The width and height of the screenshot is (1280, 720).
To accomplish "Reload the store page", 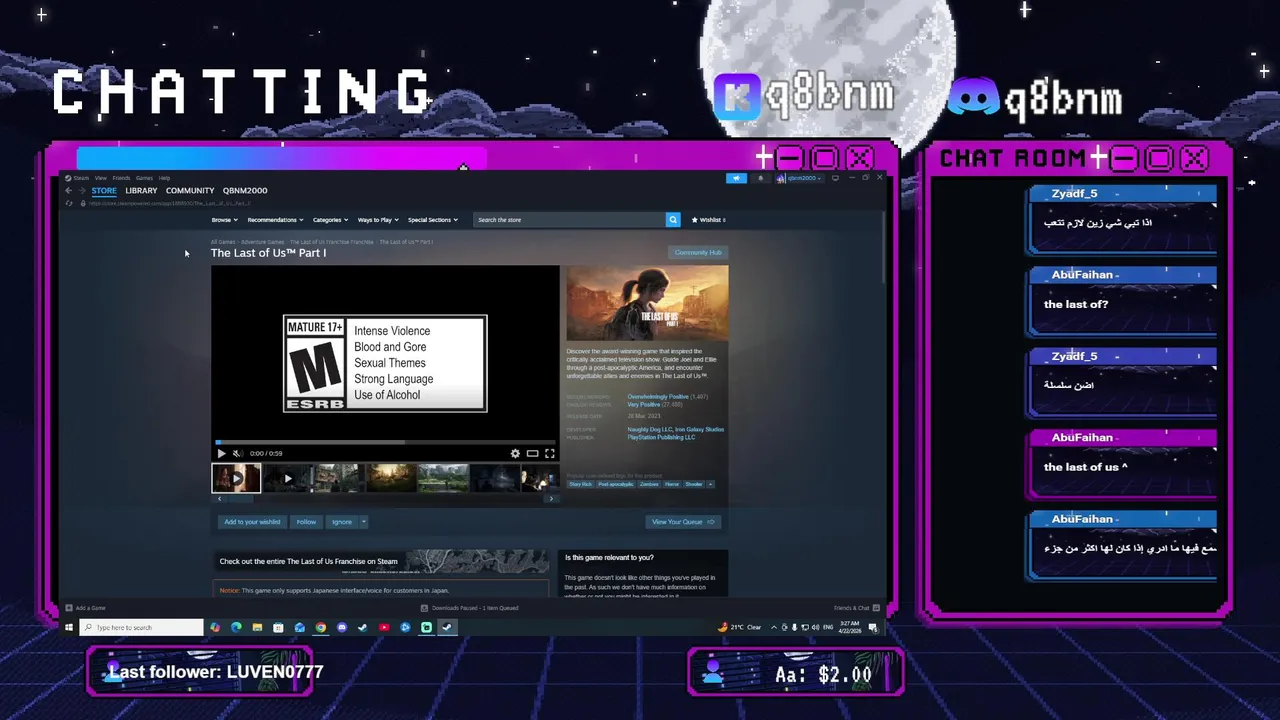I will tap(69, 203).
